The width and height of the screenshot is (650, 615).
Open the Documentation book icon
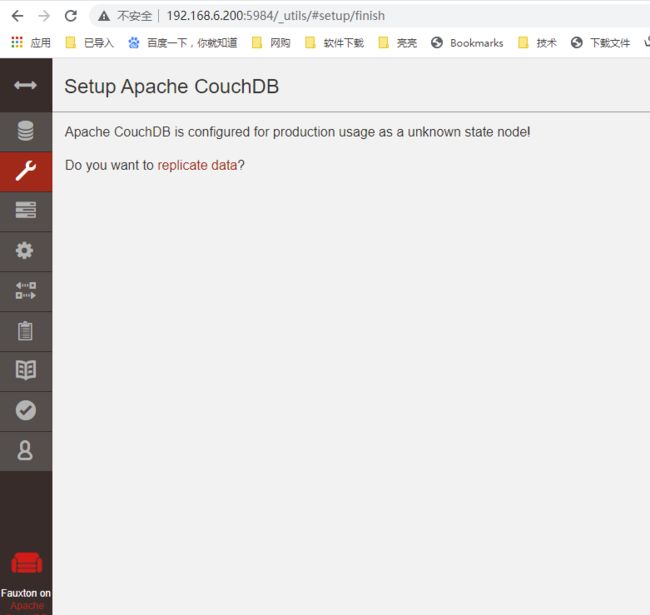pyautogui.click(x=26, y=370)
